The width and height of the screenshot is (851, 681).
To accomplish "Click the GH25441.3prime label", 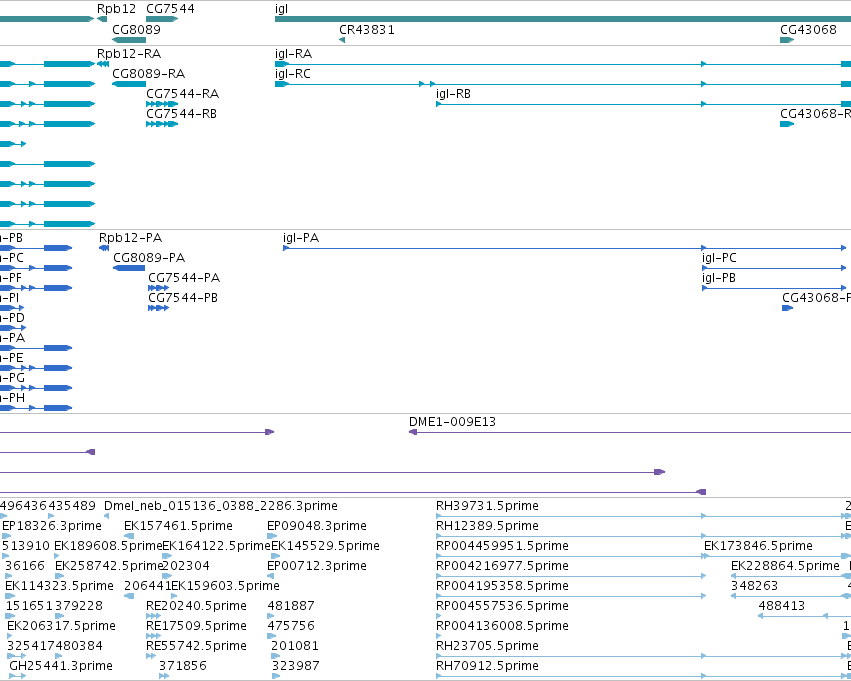I will coord(61,666).
